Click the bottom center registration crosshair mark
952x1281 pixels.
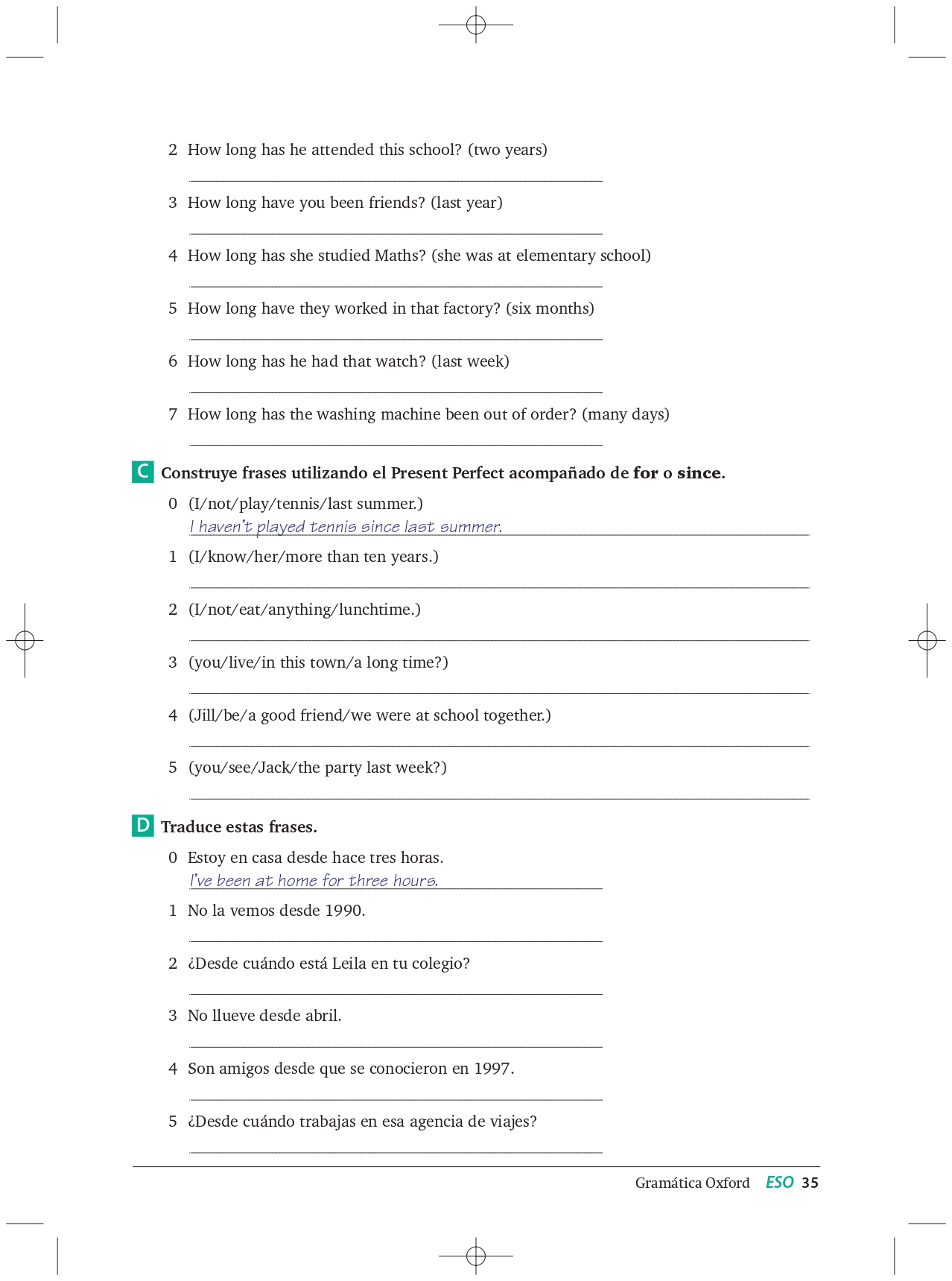[476, 1256]
